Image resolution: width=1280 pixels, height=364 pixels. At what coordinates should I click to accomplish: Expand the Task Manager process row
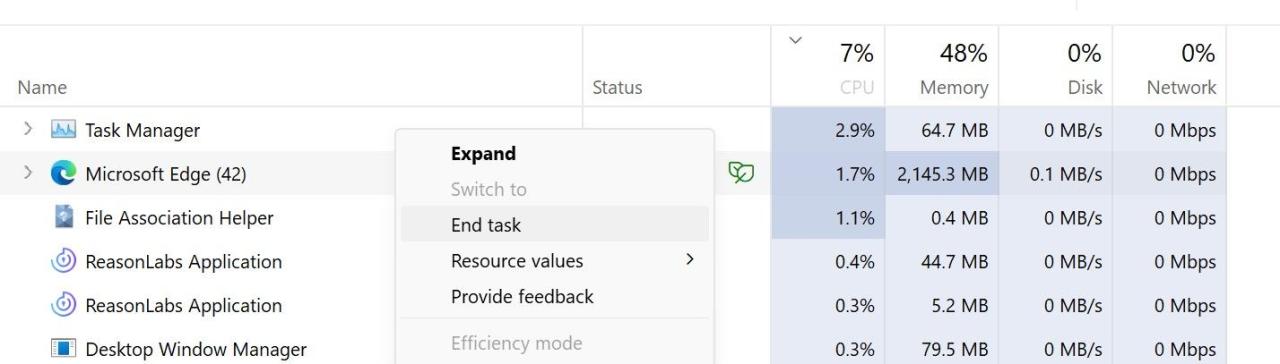click(28, 130)
